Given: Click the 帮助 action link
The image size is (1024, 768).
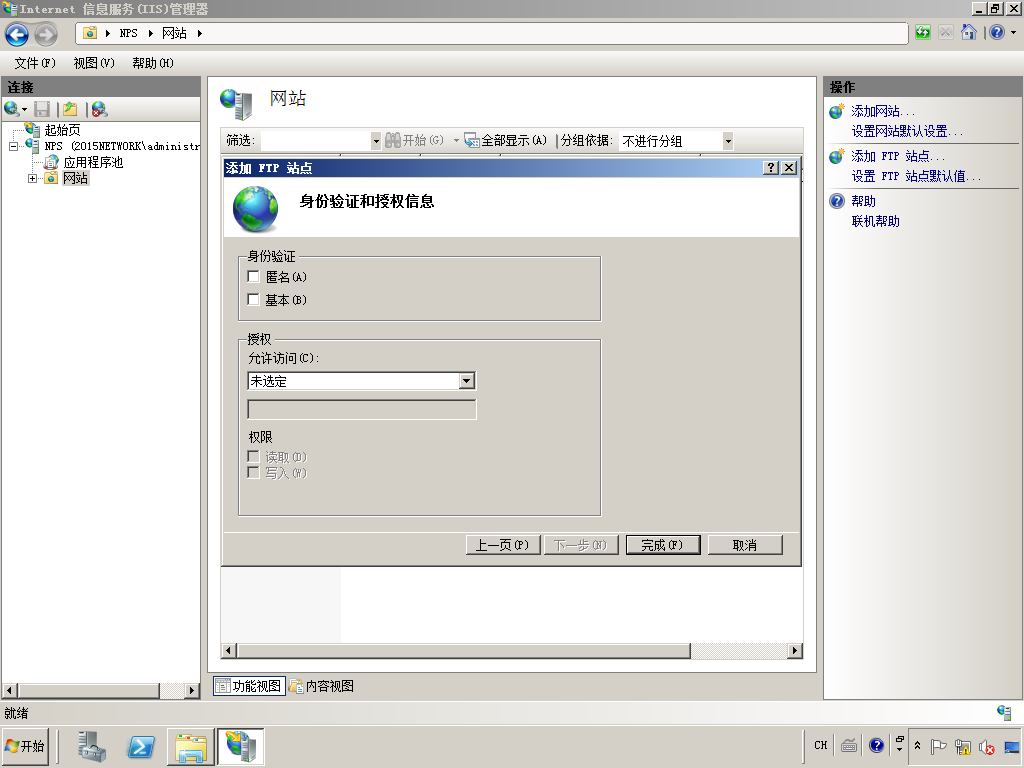Looking at the screenshot, I should (863, 201).
